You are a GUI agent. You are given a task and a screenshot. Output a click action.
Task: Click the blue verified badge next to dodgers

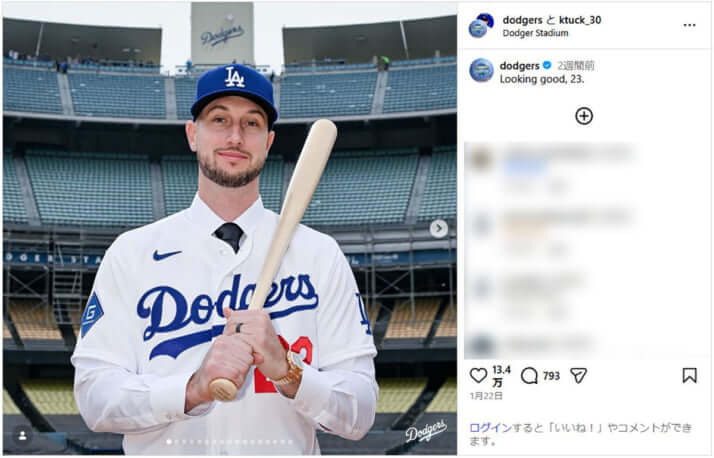[547, 66]
